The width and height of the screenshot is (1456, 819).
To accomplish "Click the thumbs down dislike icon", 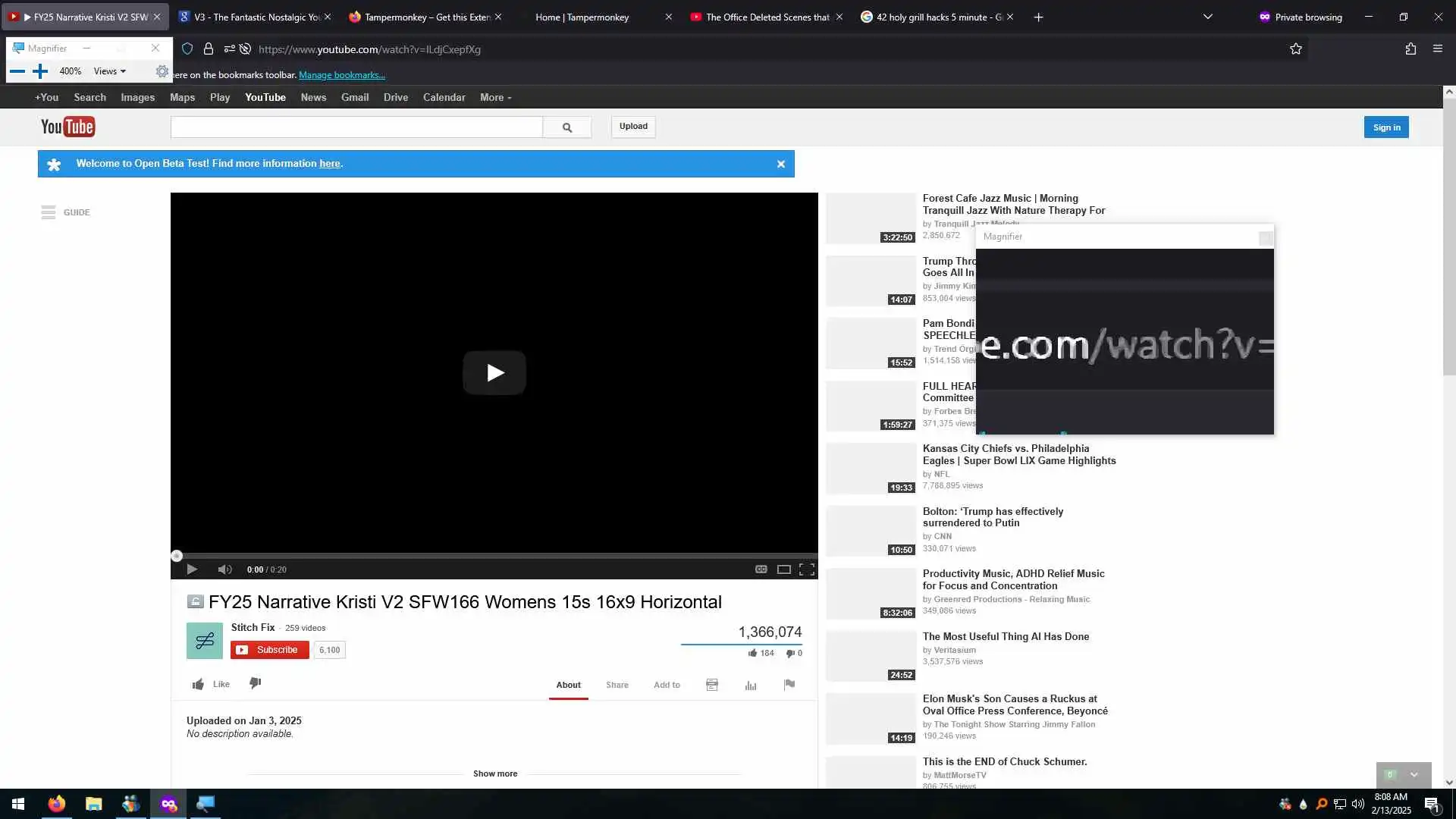I will pos(256,683).
